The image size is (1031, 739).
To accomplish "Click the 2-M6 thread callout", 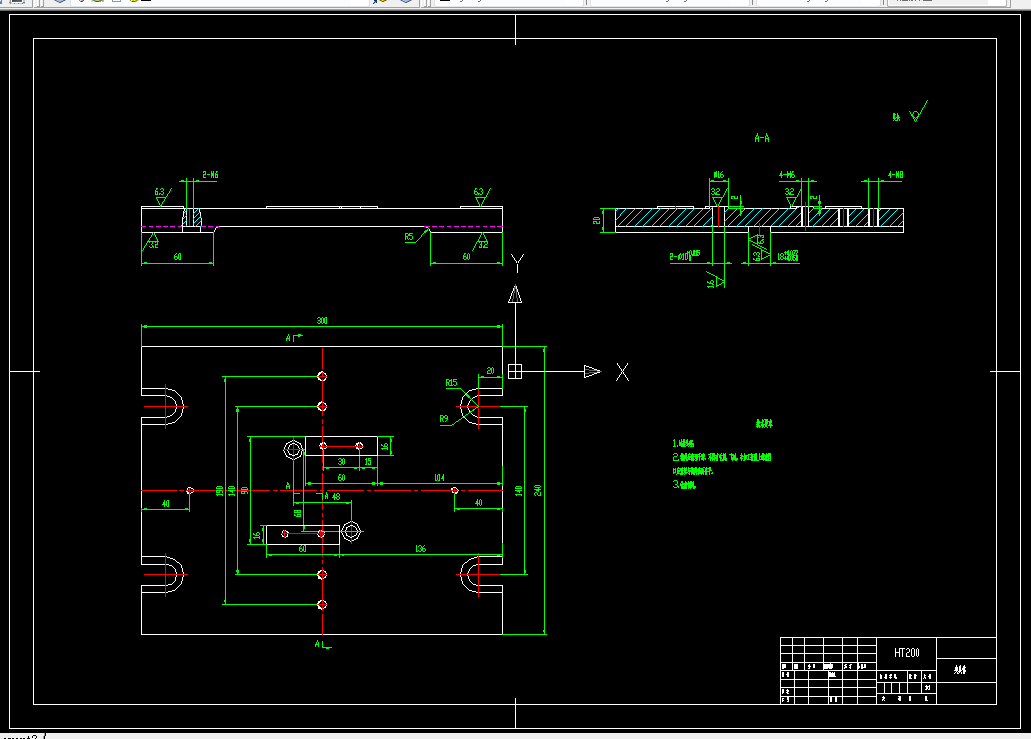I will pos(210,175).
